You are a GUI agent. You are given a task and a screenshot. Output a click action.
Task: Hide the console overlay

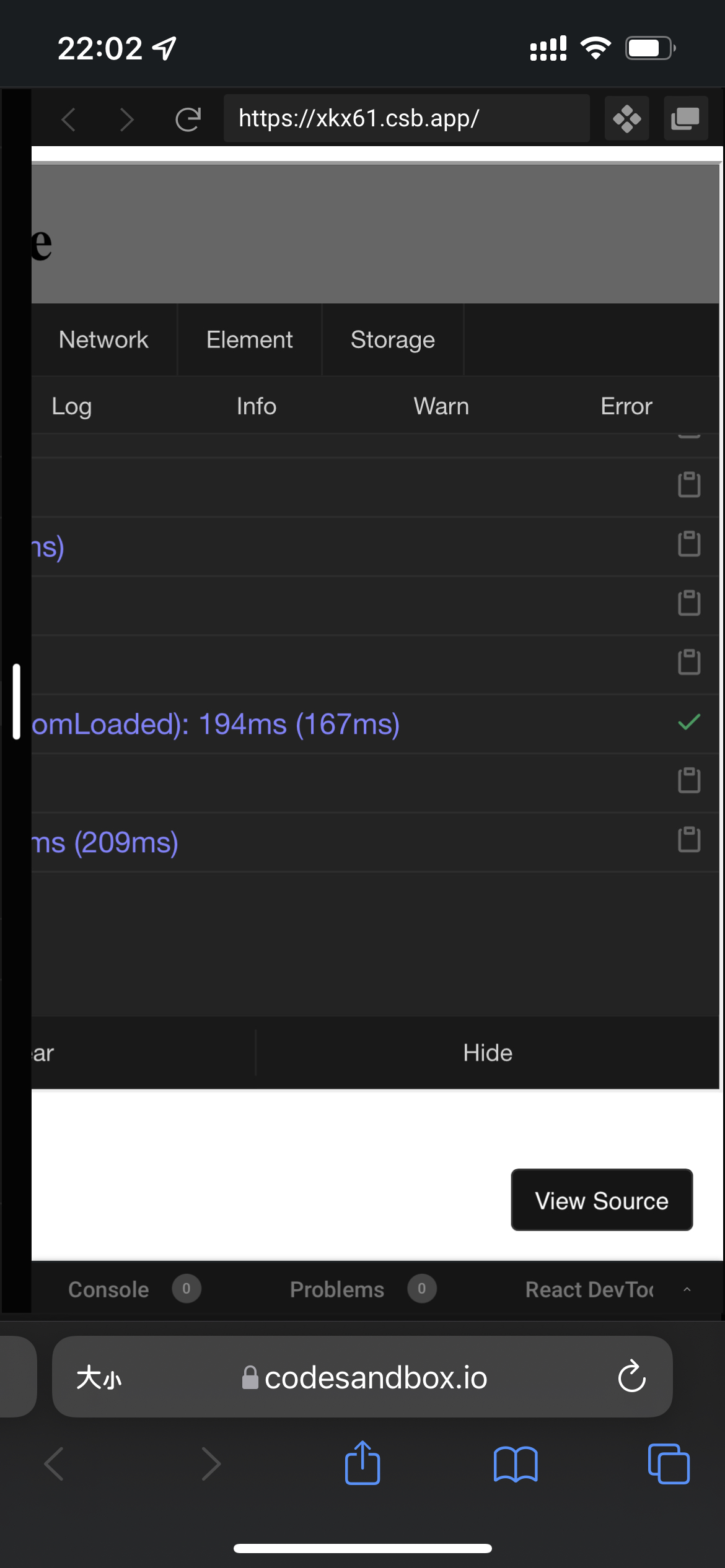[487, 1052]
